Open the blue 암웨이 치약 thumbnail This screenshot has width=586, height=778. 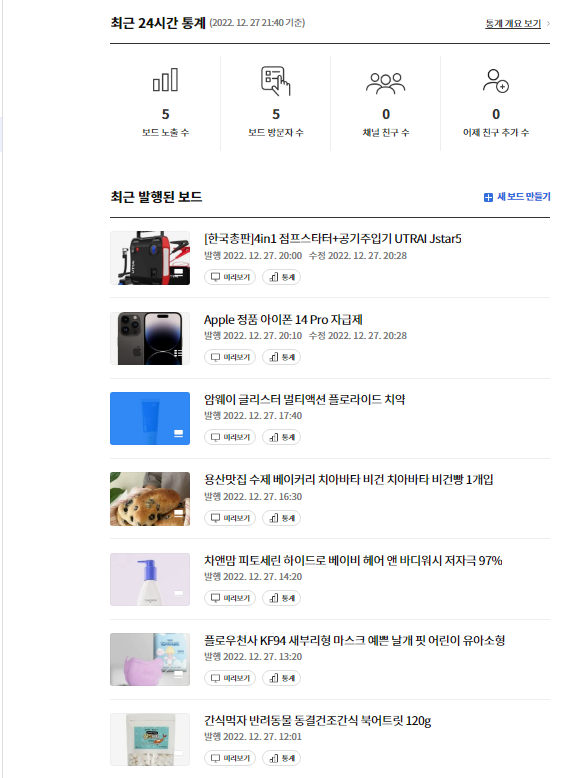click(x=150, y=418)
